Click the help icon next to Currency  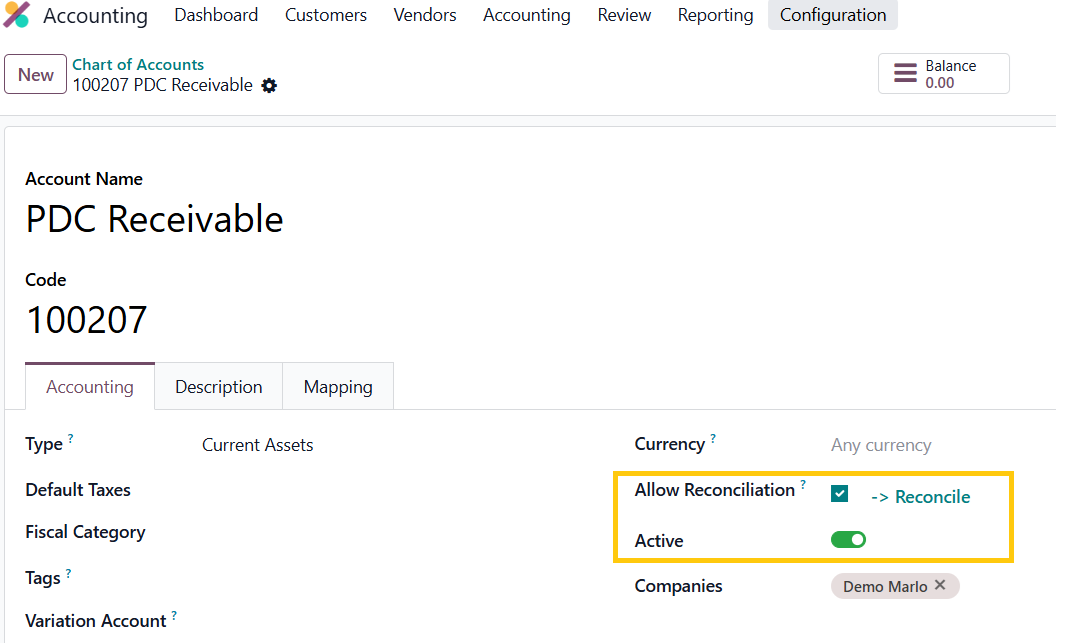(713, 439)
